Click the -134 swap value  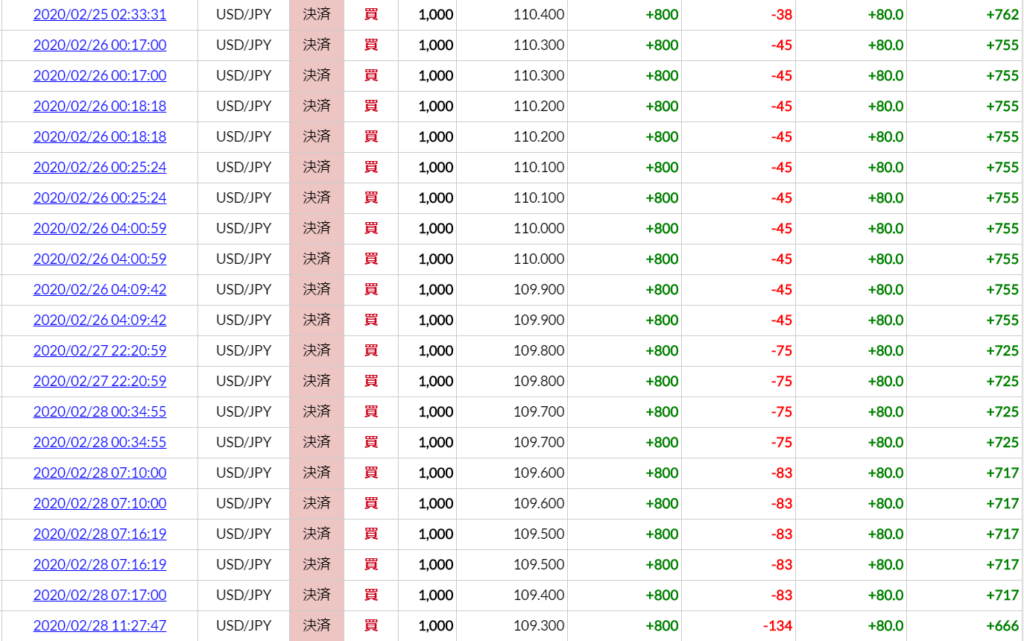point(778,625)
